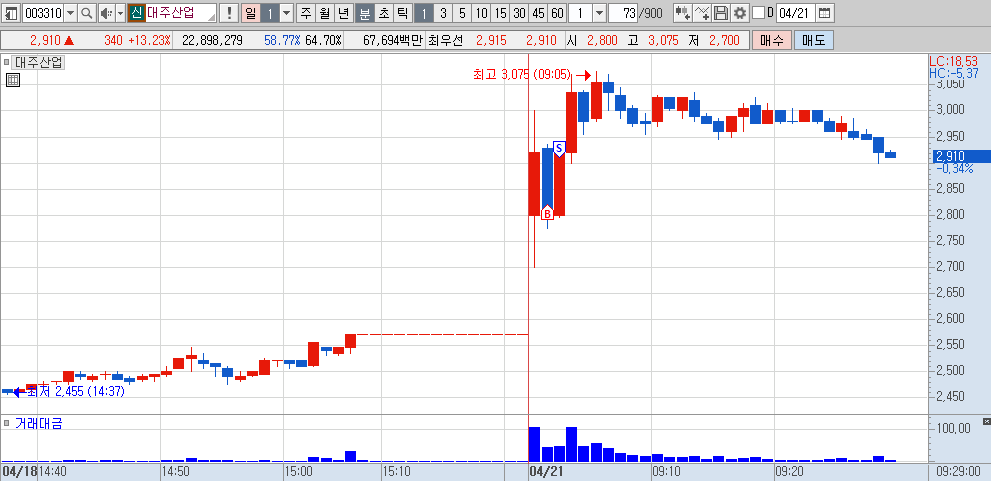Click the date field 04/21
Viewport: 991px width, 481px height.
pos(795,13)
